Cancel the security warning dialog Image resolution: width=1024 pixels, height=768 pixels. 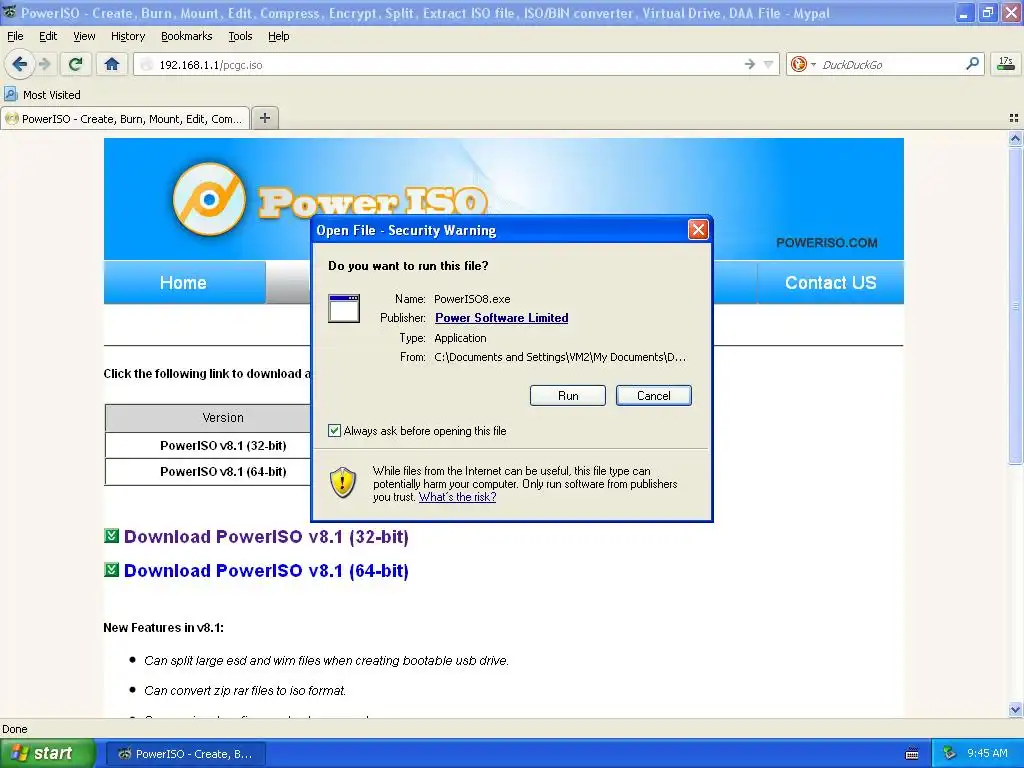(x=653, y=396)
